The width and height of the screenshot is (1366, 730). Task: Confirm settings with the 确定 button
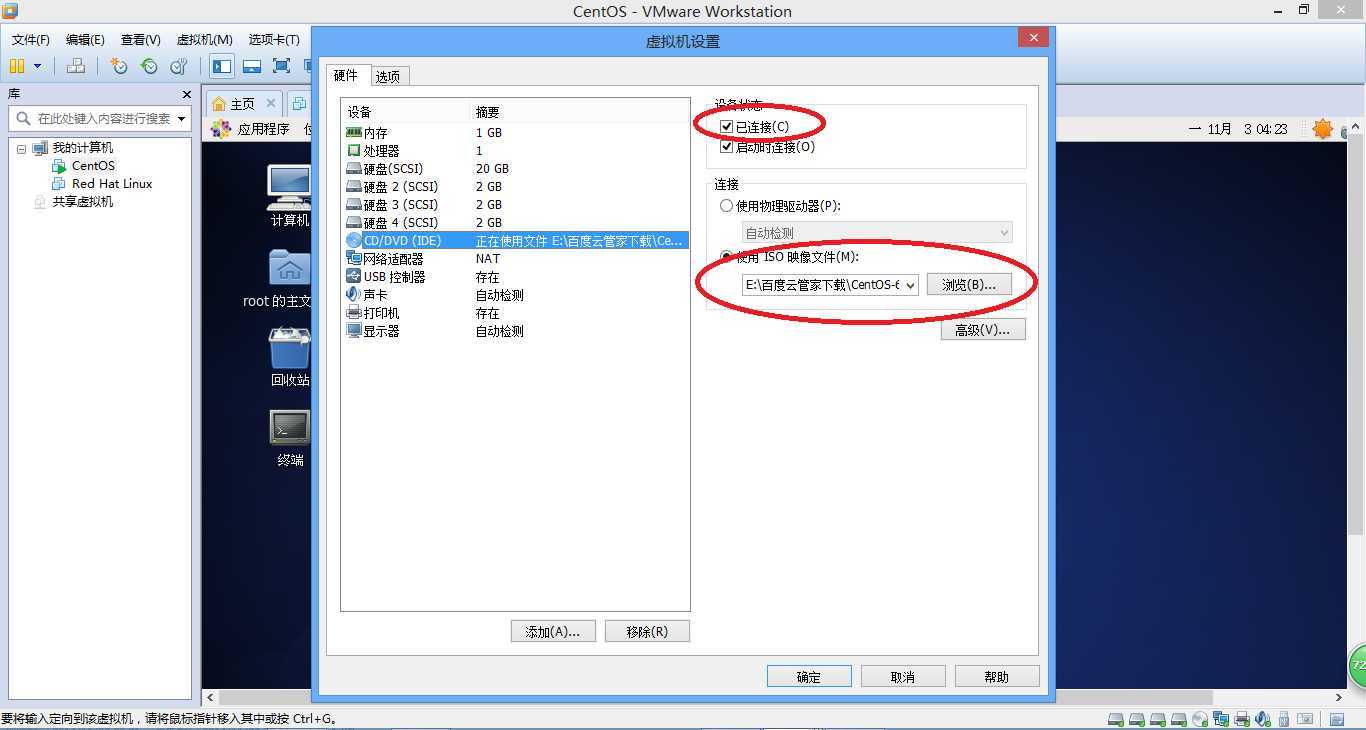pos(809,677)
